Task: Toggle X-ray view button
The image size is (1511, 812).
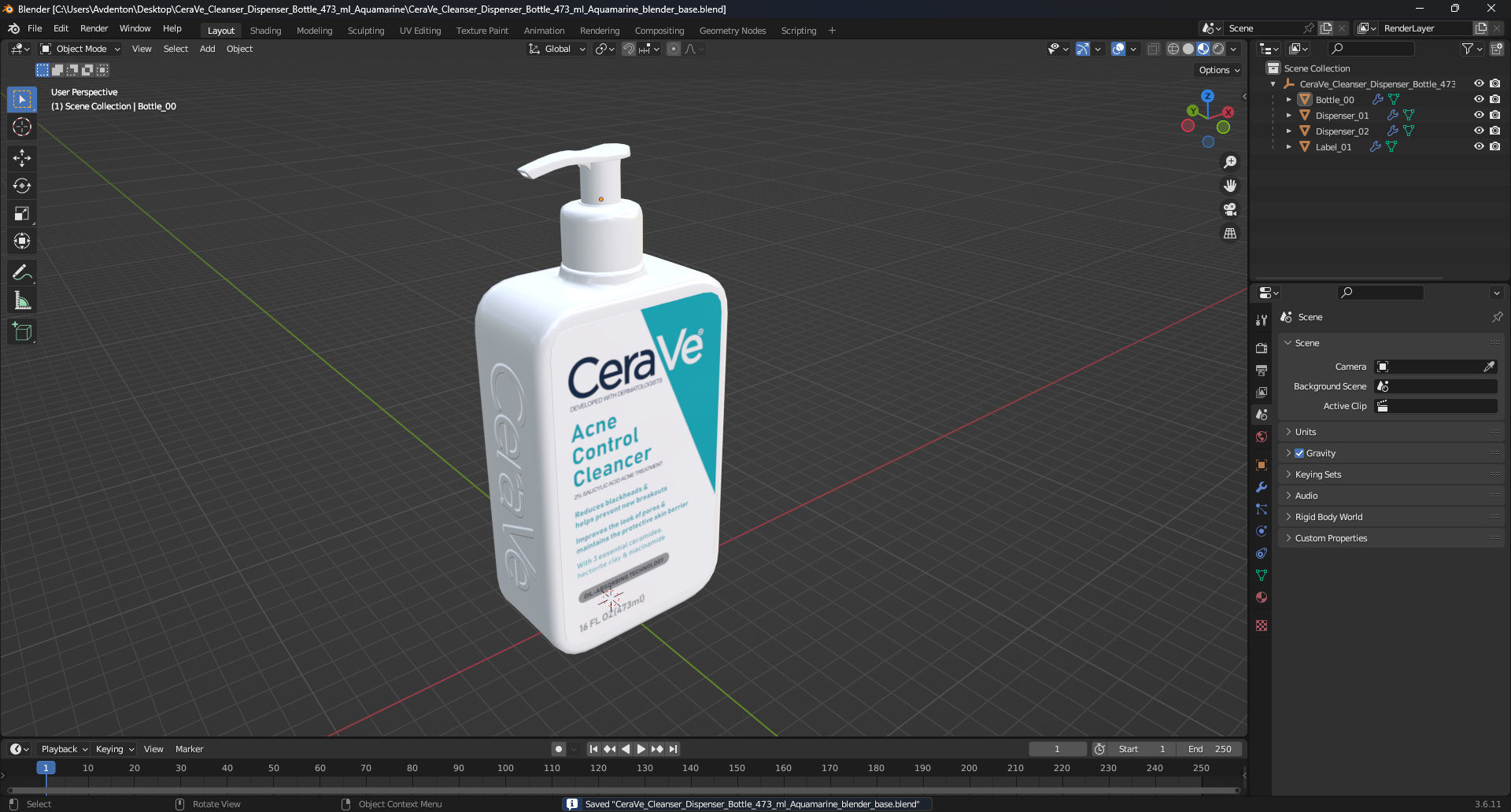Action: 1153,49
